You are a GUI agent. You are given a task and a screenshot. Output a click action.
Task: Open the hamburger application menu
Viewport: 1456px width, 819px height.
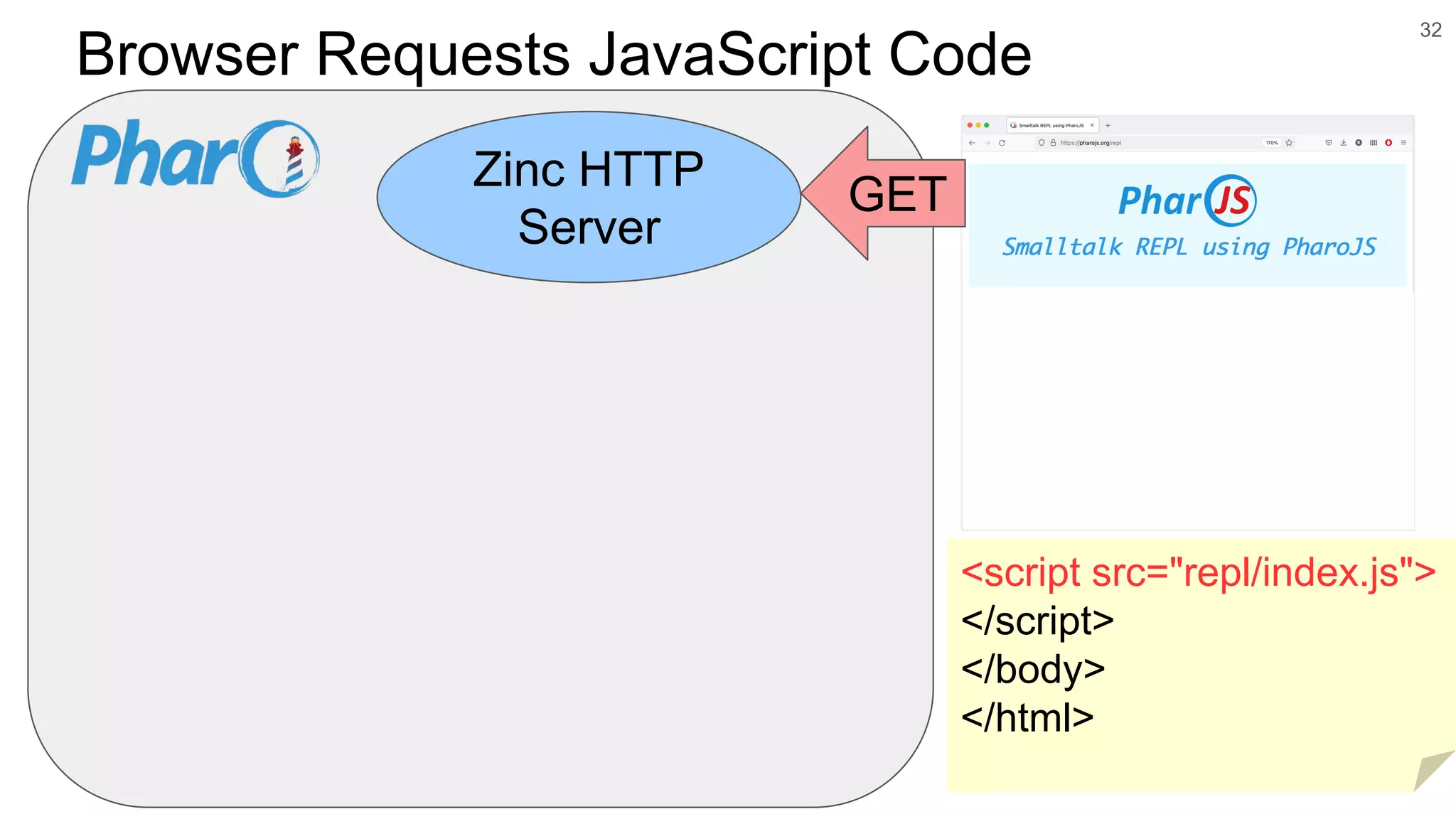click(x=1403, y=143)
